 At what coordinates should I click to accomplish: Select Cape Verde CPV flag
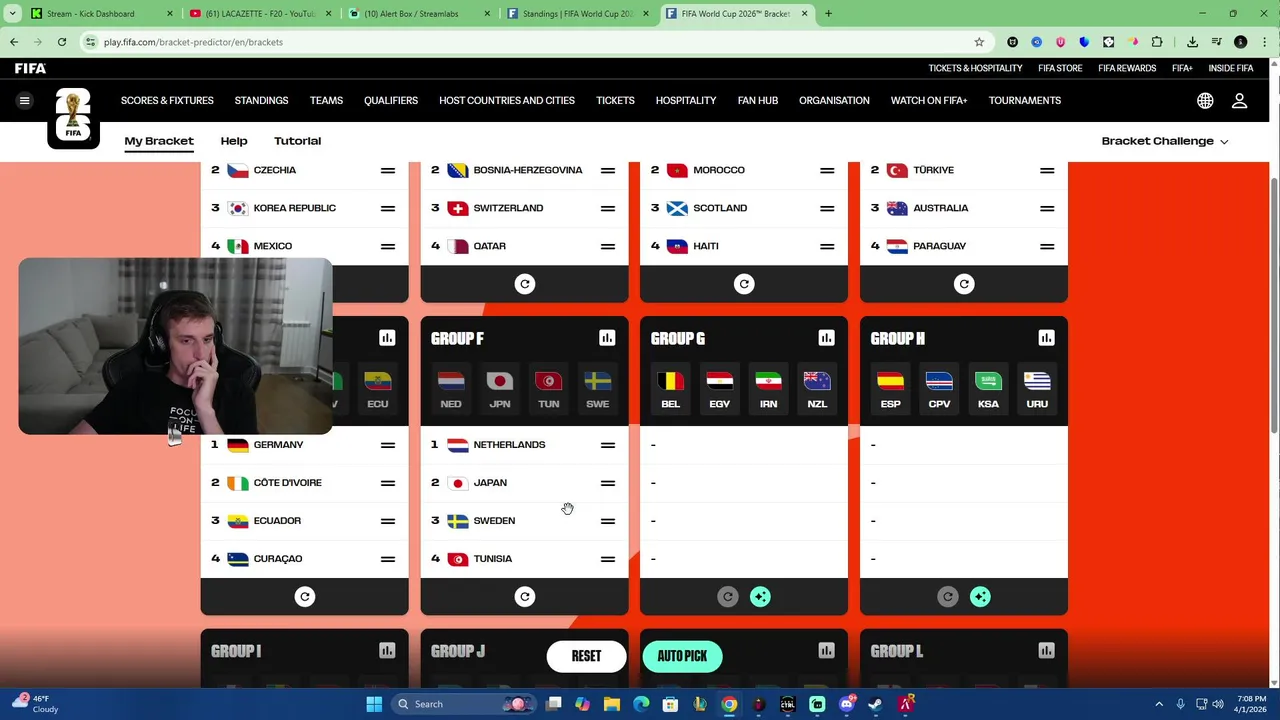pos(939,389)
